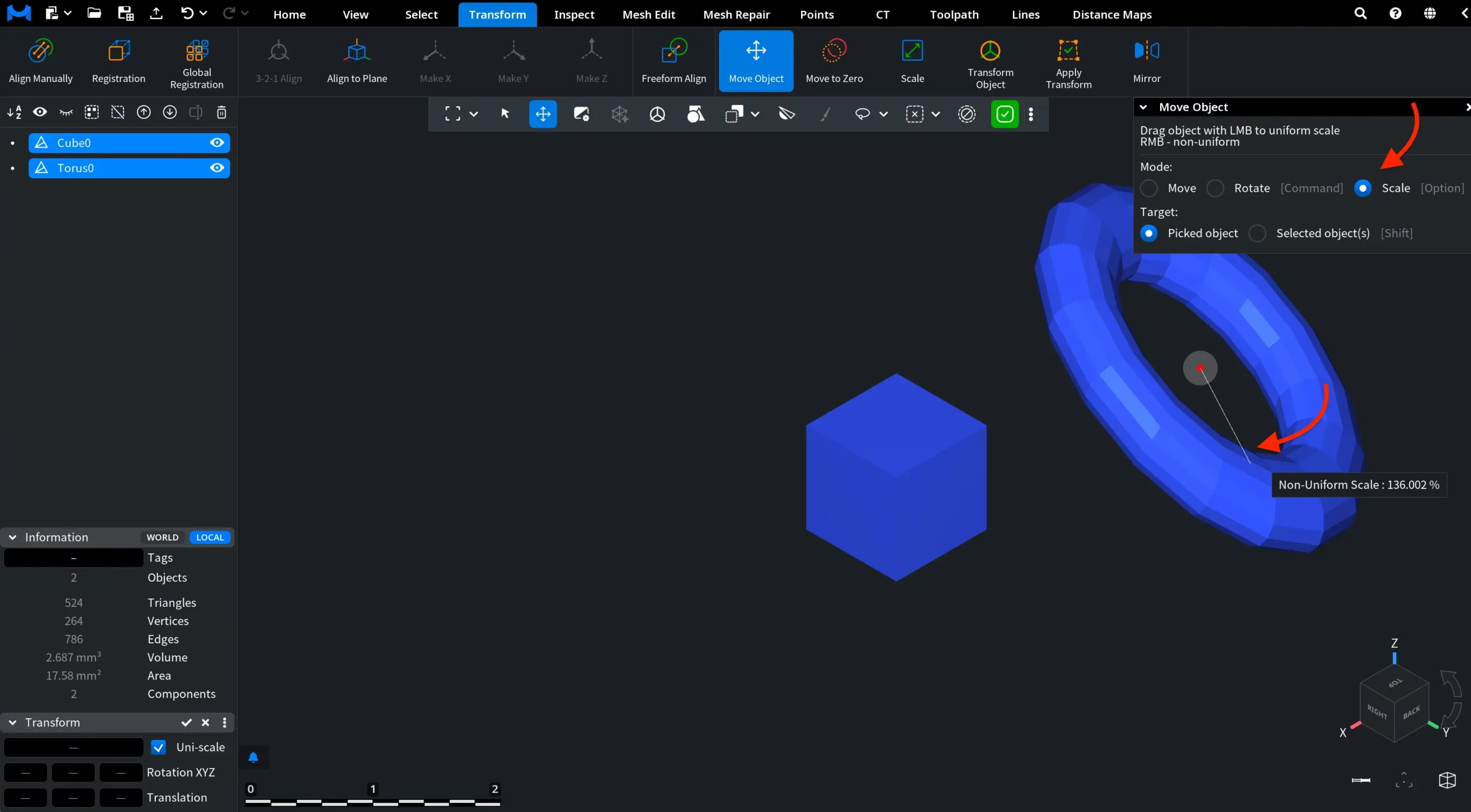
Task: Click the save icon in the top bar
Action: 125,13
